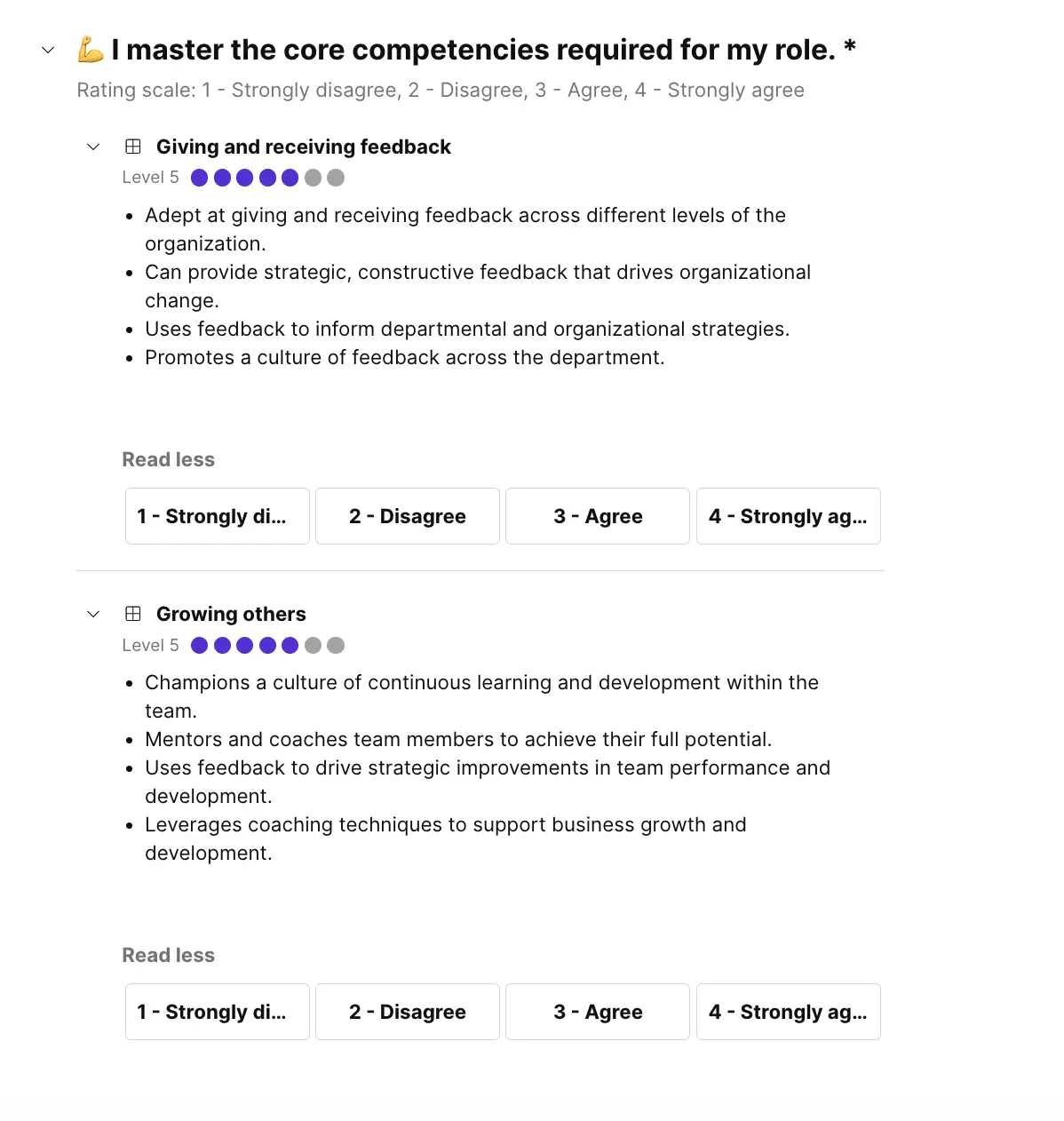Click the grid icon beside Giving and receiving feedback

coord(132,146)
